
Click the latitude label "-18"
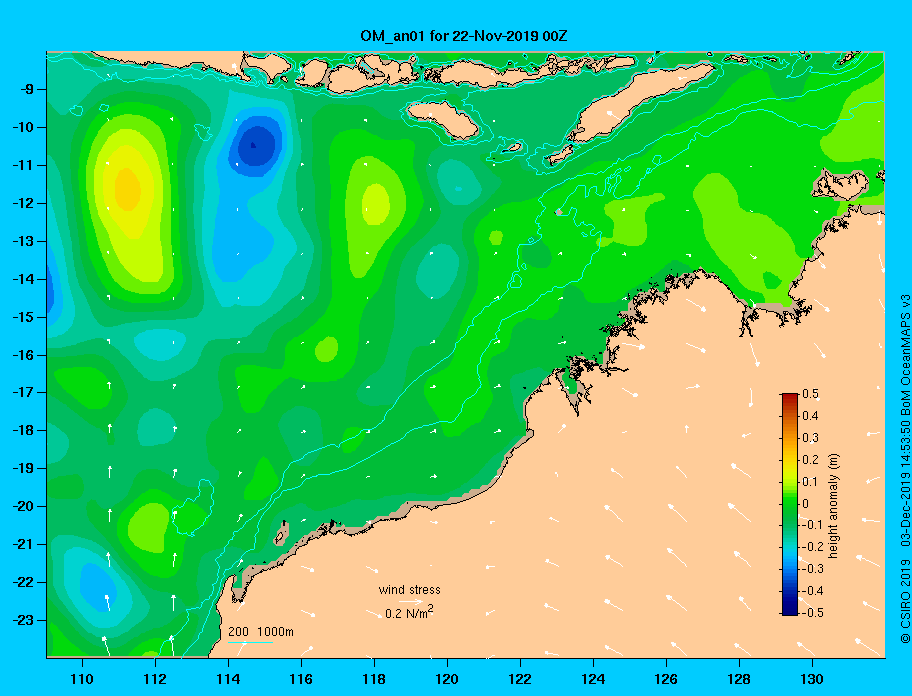point(24,430)
